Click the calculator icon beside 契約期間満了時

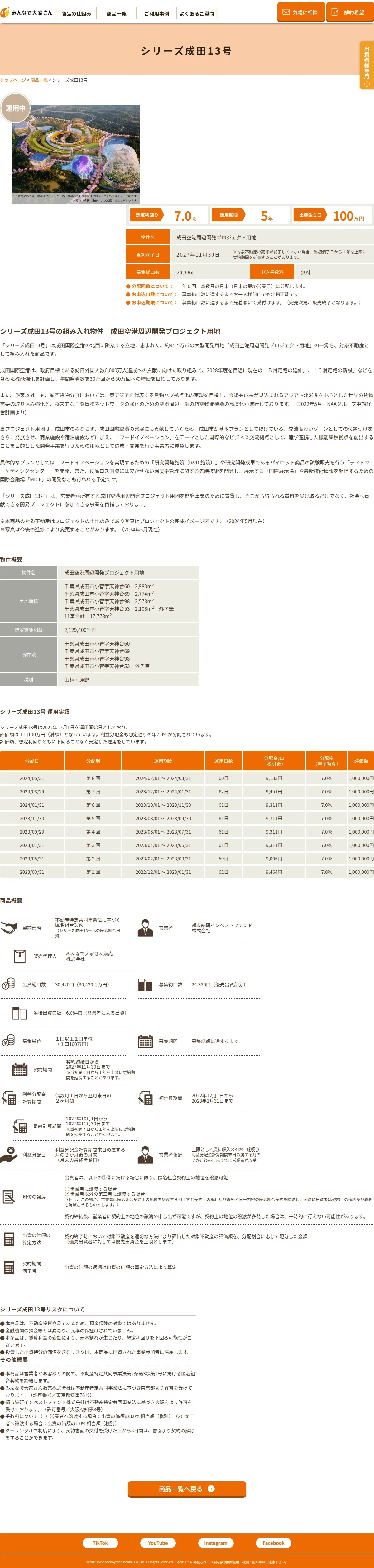tap(8, 1267)
